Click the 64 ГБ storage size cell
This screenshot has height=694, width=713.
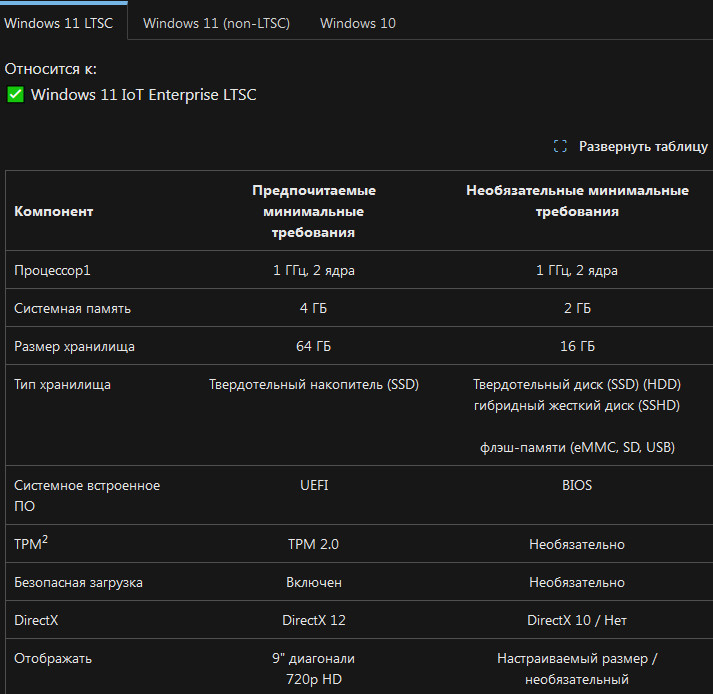tap(314, 346)
